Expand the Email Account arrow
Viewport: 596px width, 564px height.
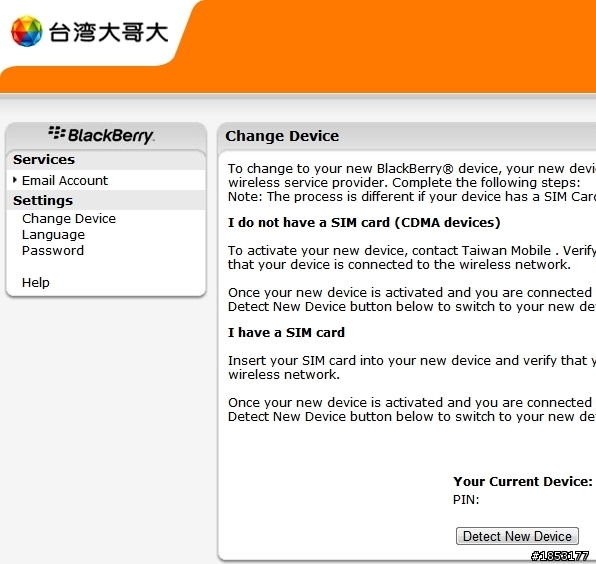15,180
